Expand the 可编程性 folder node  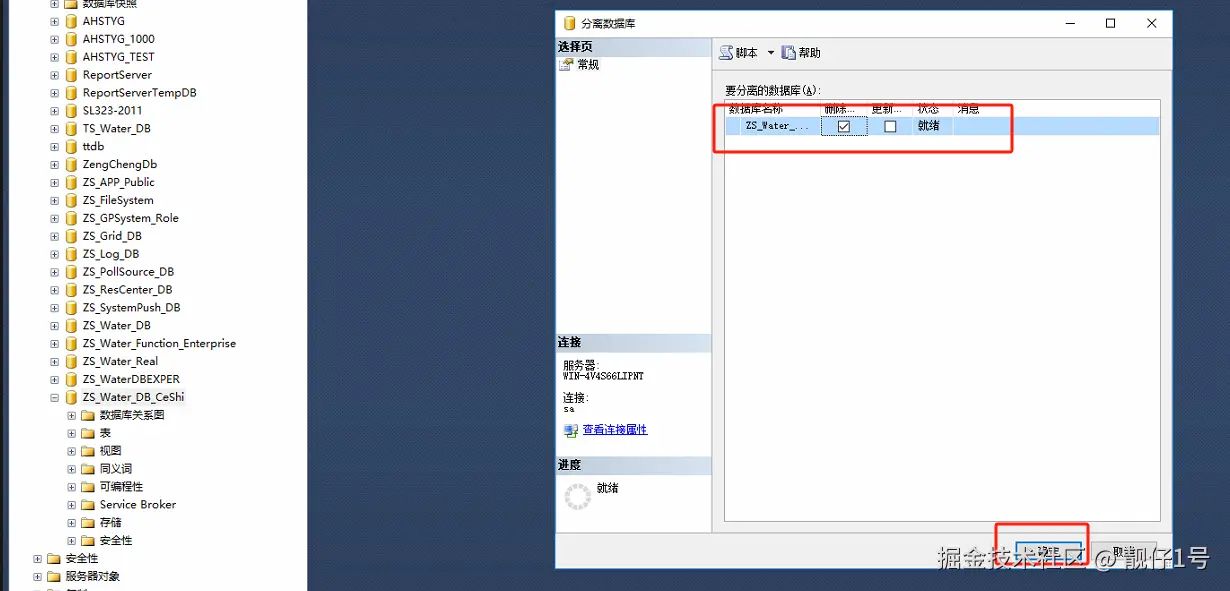72,488
